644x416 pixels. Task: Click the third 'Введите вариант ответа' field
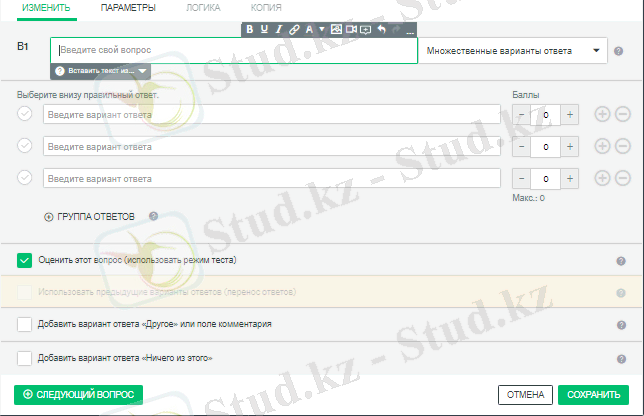(x=272, y=178)
